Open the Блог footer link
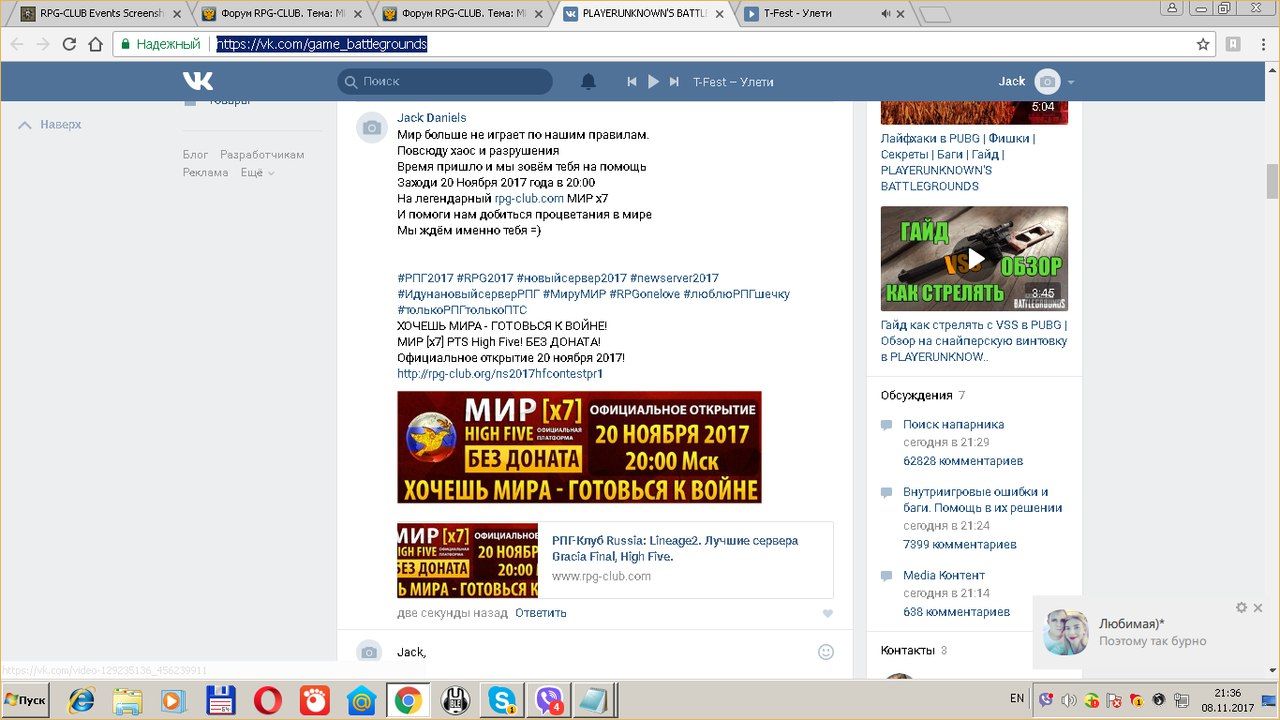This screenshot has width=1280, height=720. click(195, 155)
